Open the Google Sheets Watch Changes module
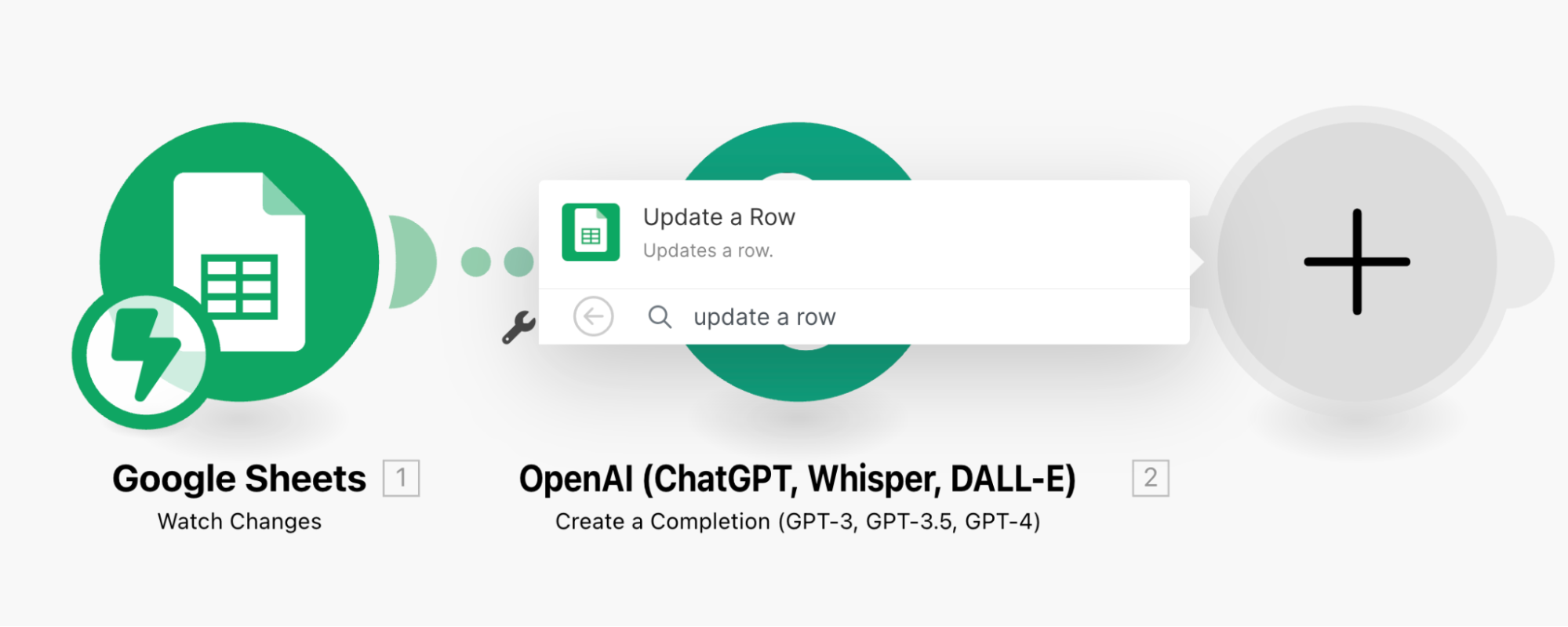The height and width of the screenshot is (627, 1568). pos(239,261)
